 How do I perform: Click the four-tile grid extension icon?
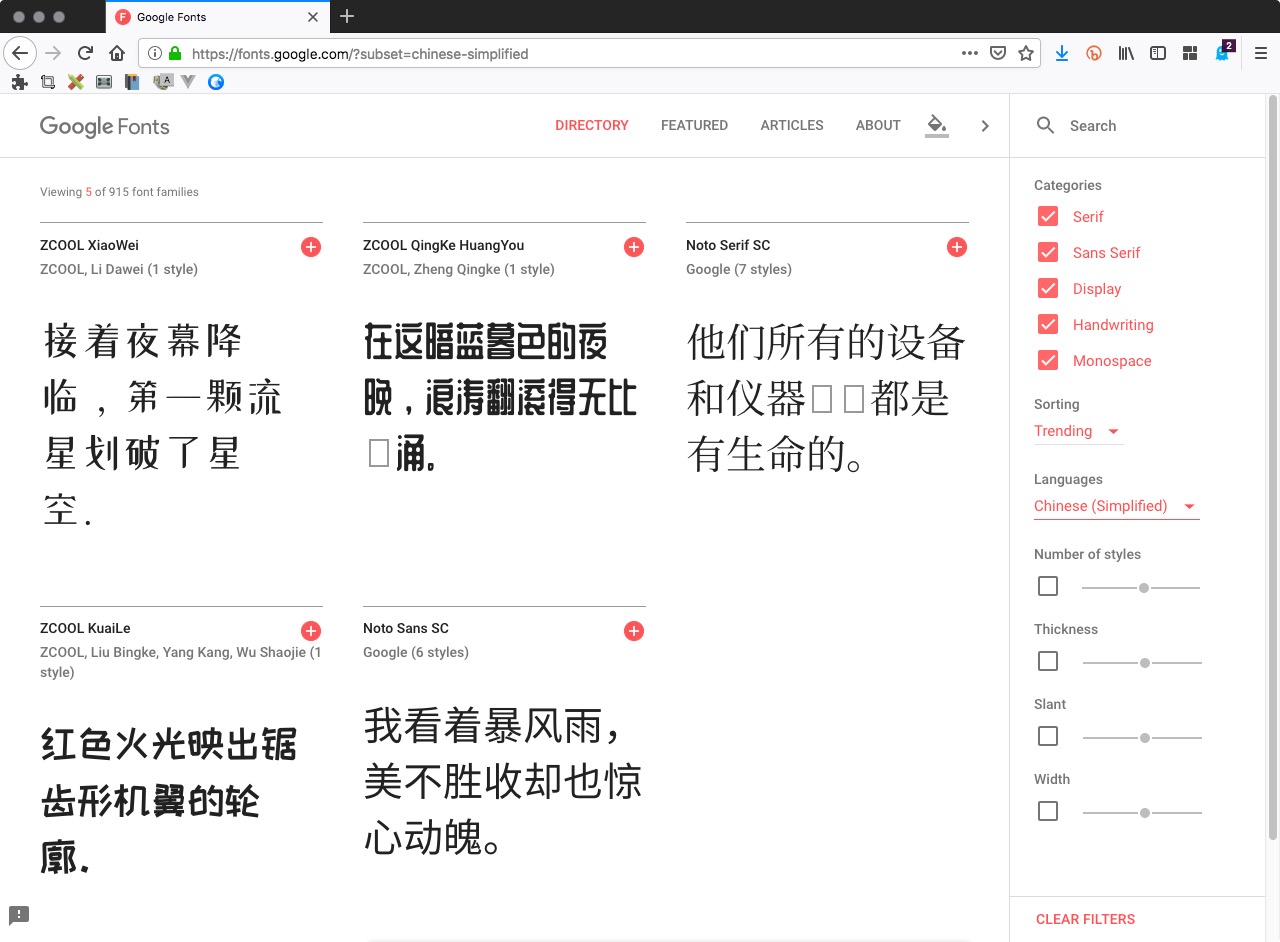coord(1190,54)
